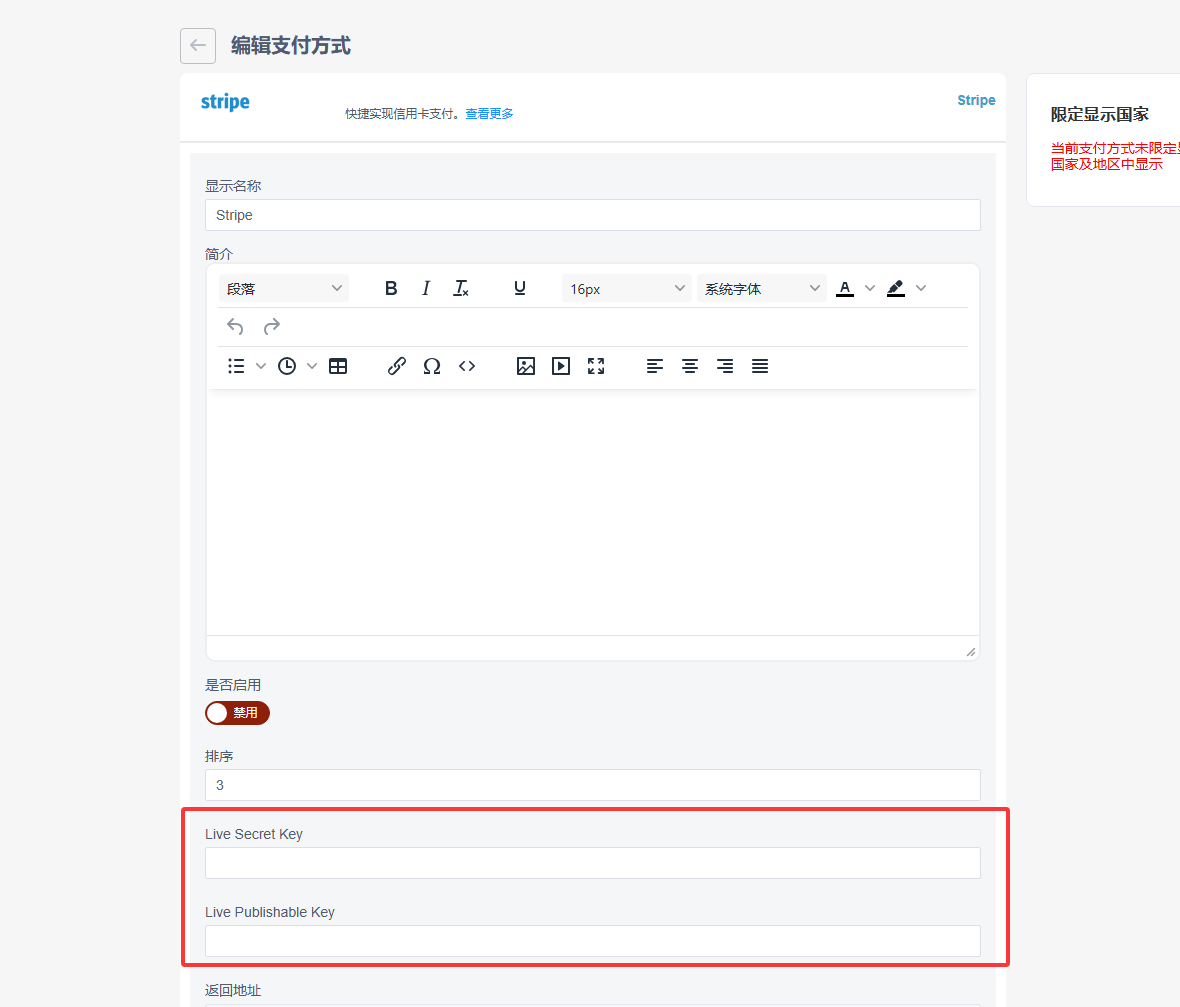
Task: Click the Live Secret Key input field
Action: click(592, 863)
